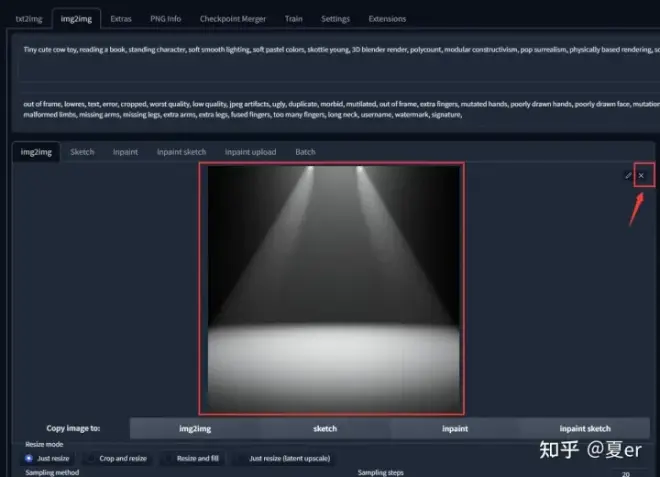Viewport: 660px width, 477px height.
Task: Open the Train tab
Action: coord(293,19)
